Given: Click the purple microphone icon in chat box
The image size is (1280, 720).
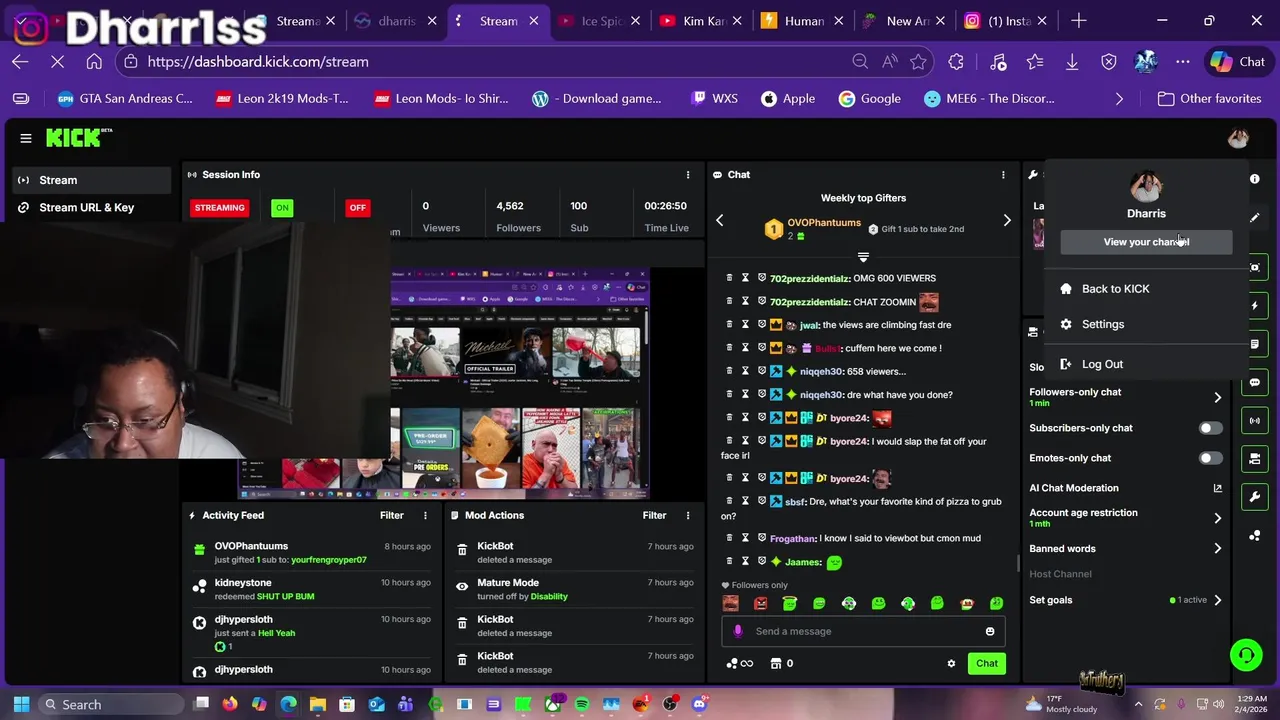Looking at the screenshot, I should point(738,631).
